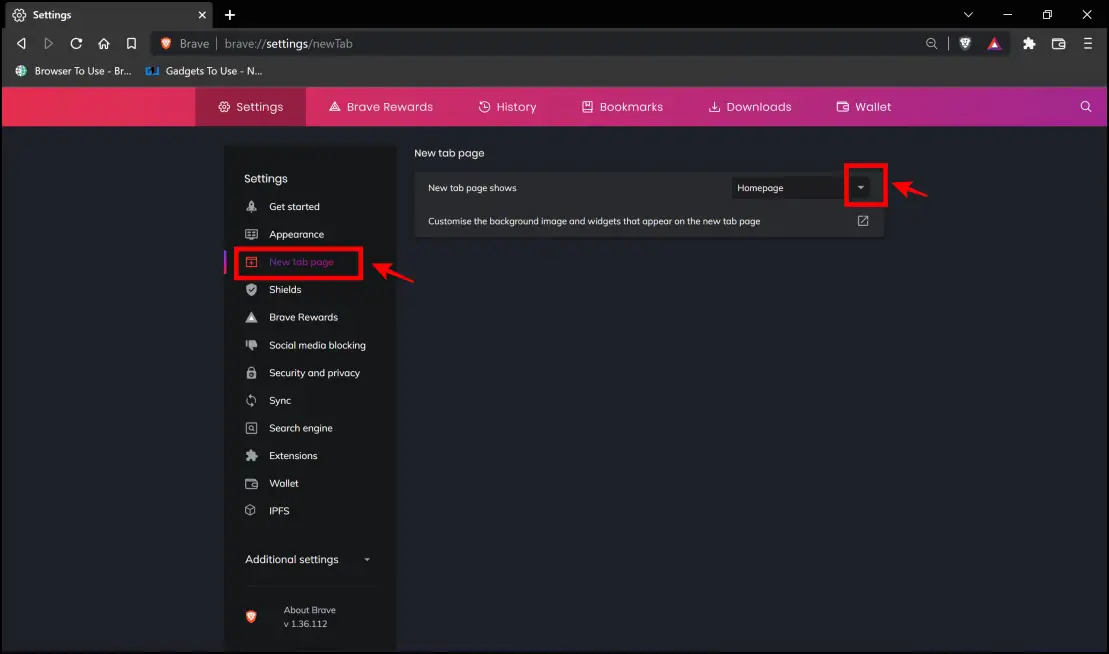This screenshot has height=654, width=1109.
Task: Open the Shields settings section
Action: [x=283, y=289]
